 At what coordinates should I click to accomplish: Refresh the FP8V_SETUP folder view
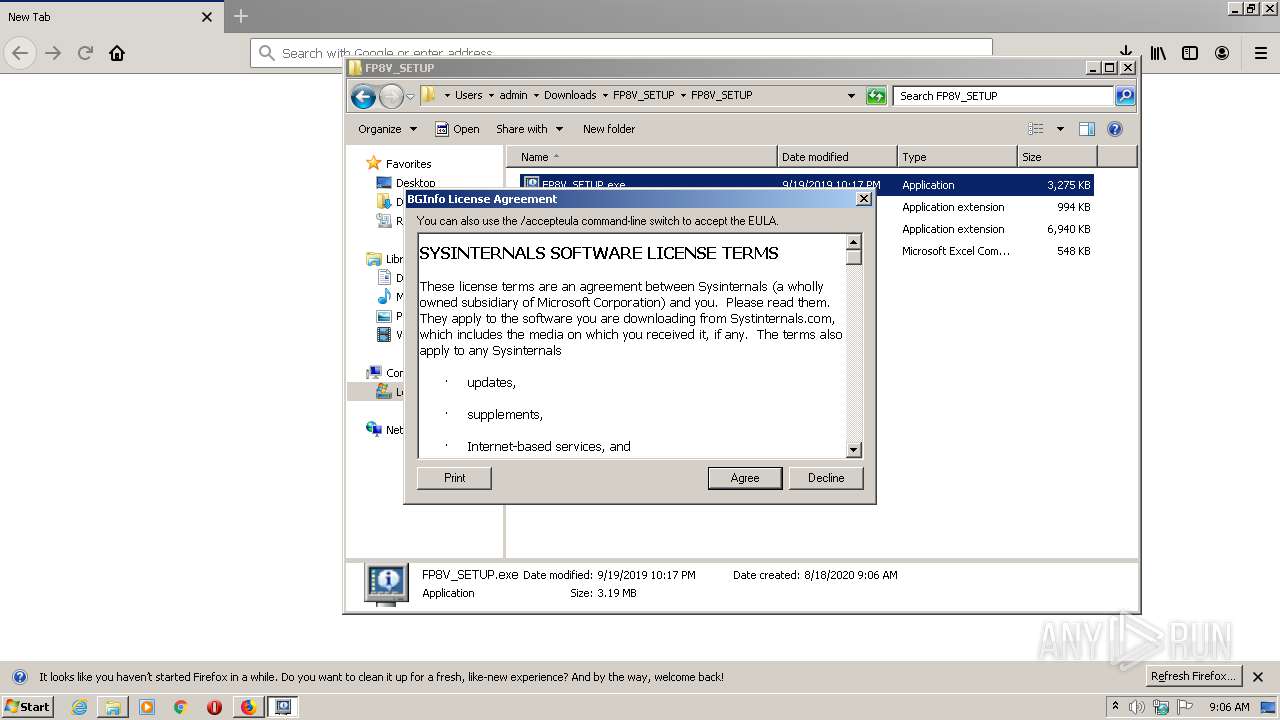click(876, 96)
